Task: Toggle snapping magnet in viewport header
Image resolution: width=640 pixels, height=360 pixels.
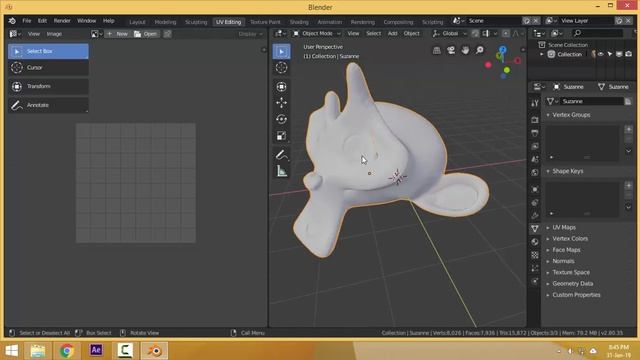Action: pyautogui.click(x=475, y=33)
